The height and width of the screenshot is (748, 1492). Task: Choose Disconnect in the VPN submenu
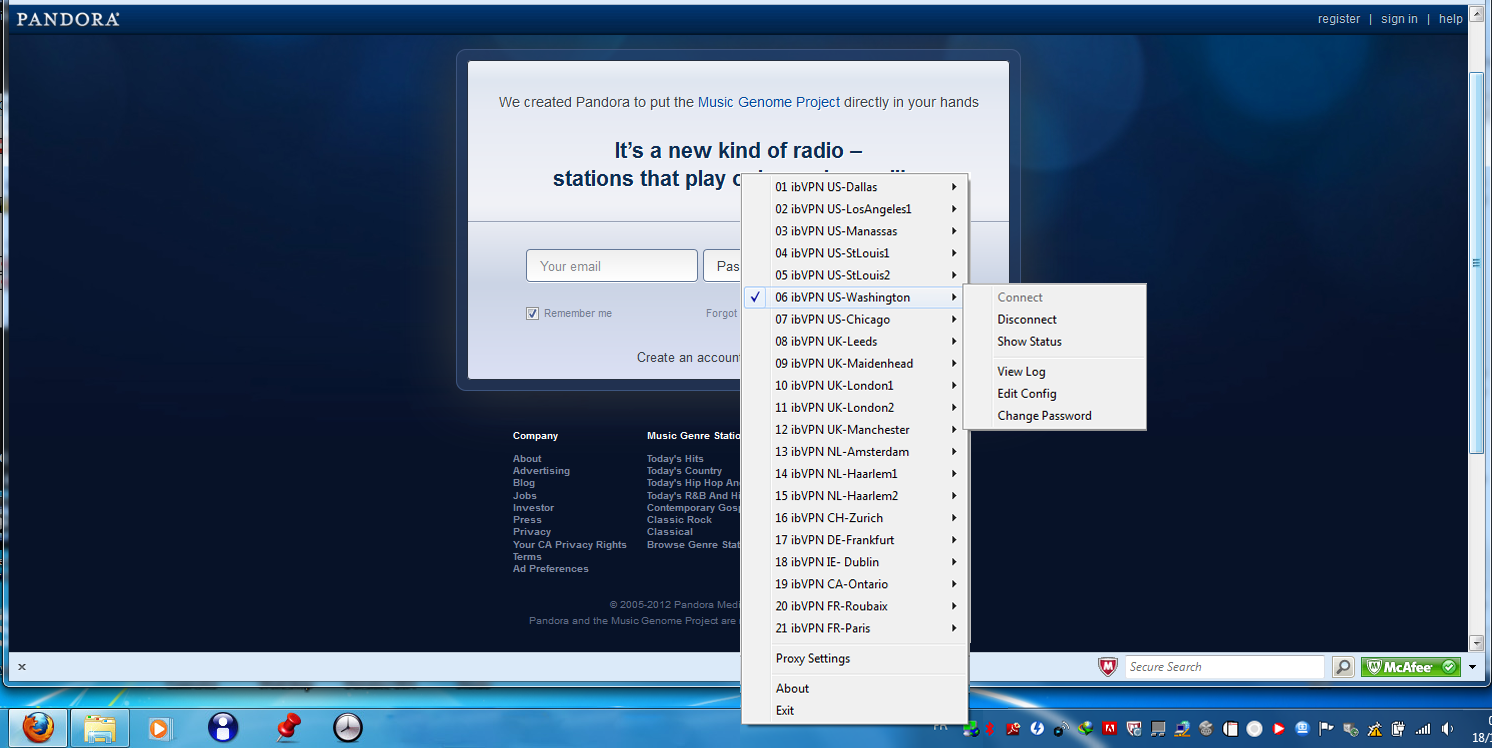click(x=1054, y=320)
